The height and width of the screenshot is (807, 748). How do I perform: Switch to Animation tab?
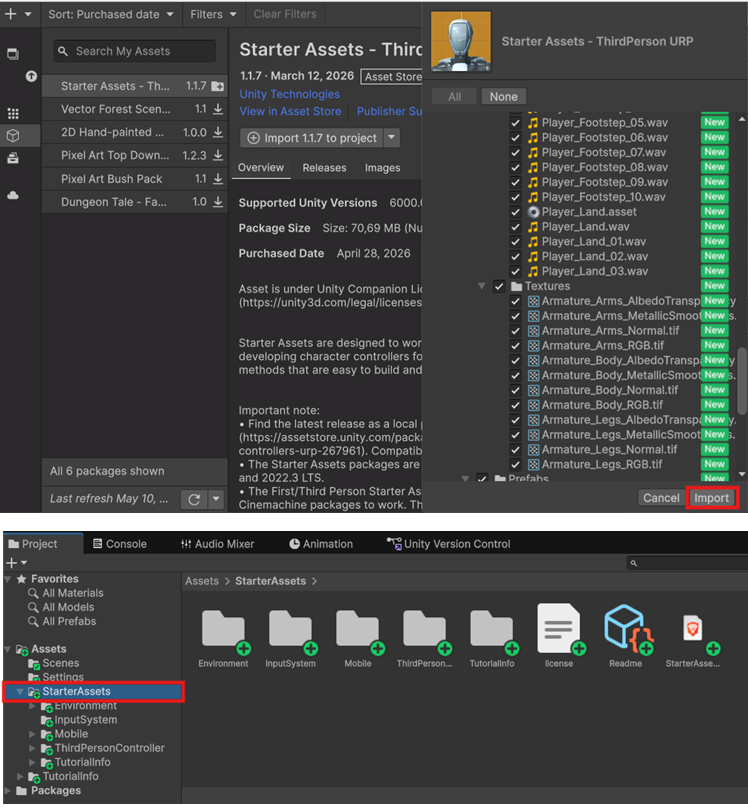pos(321,544)
